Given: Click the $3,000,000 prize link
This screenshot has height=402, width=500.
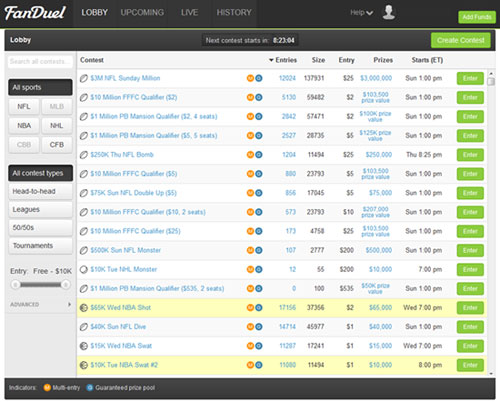Looking at the screenshot, I should pos(376,78).
